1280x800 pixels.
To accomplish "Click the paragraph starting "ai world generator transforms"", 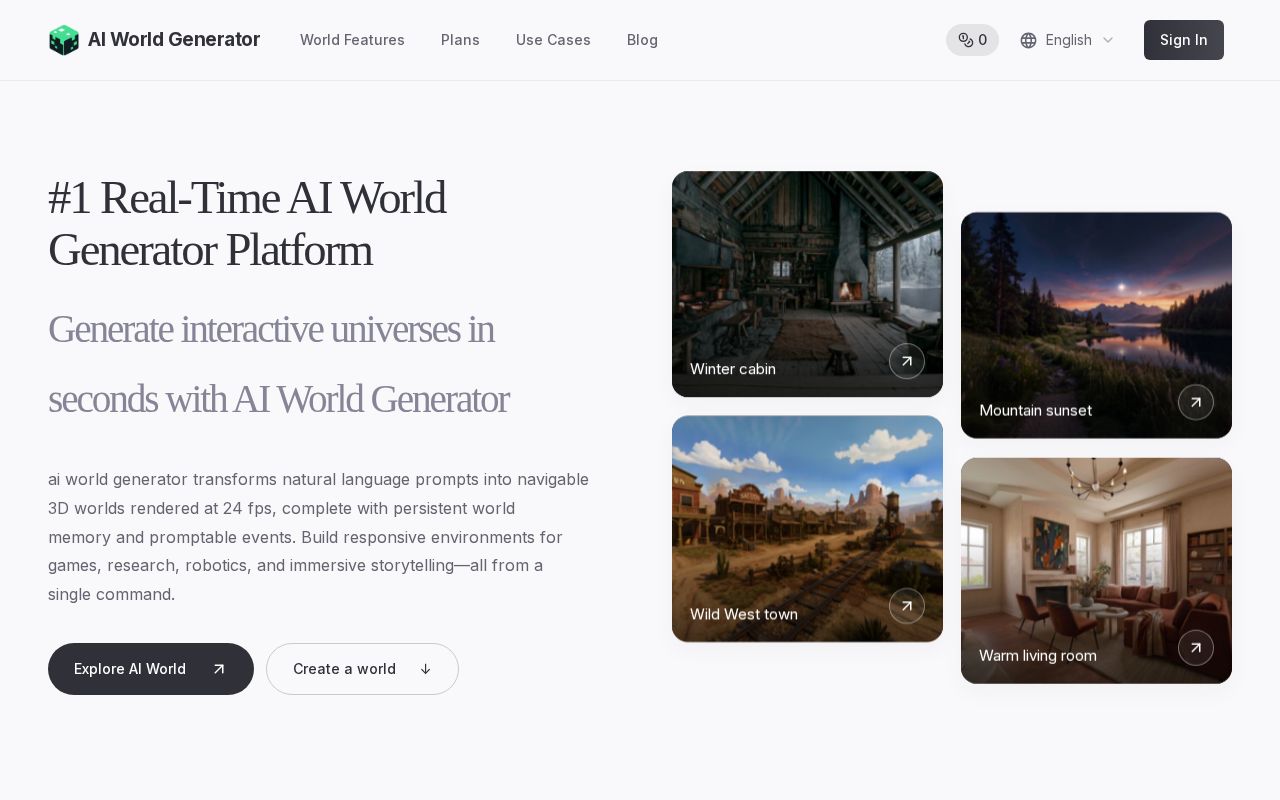I will point(319,537).
